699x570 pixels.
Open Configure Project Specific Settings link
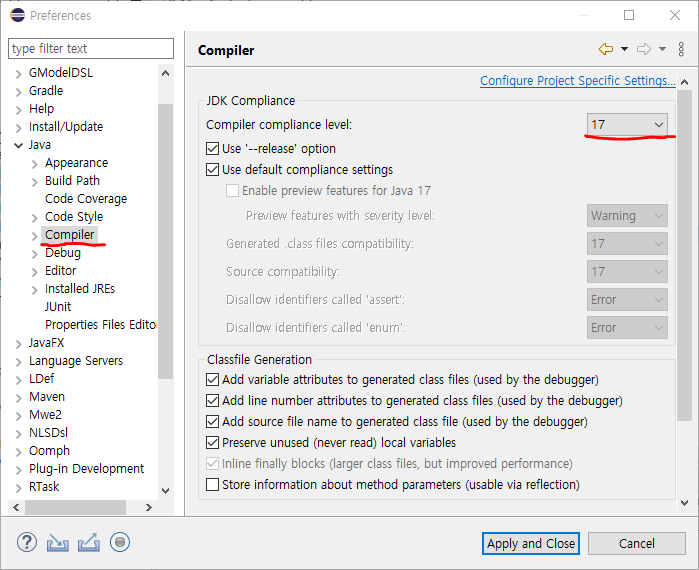(577, 81)
